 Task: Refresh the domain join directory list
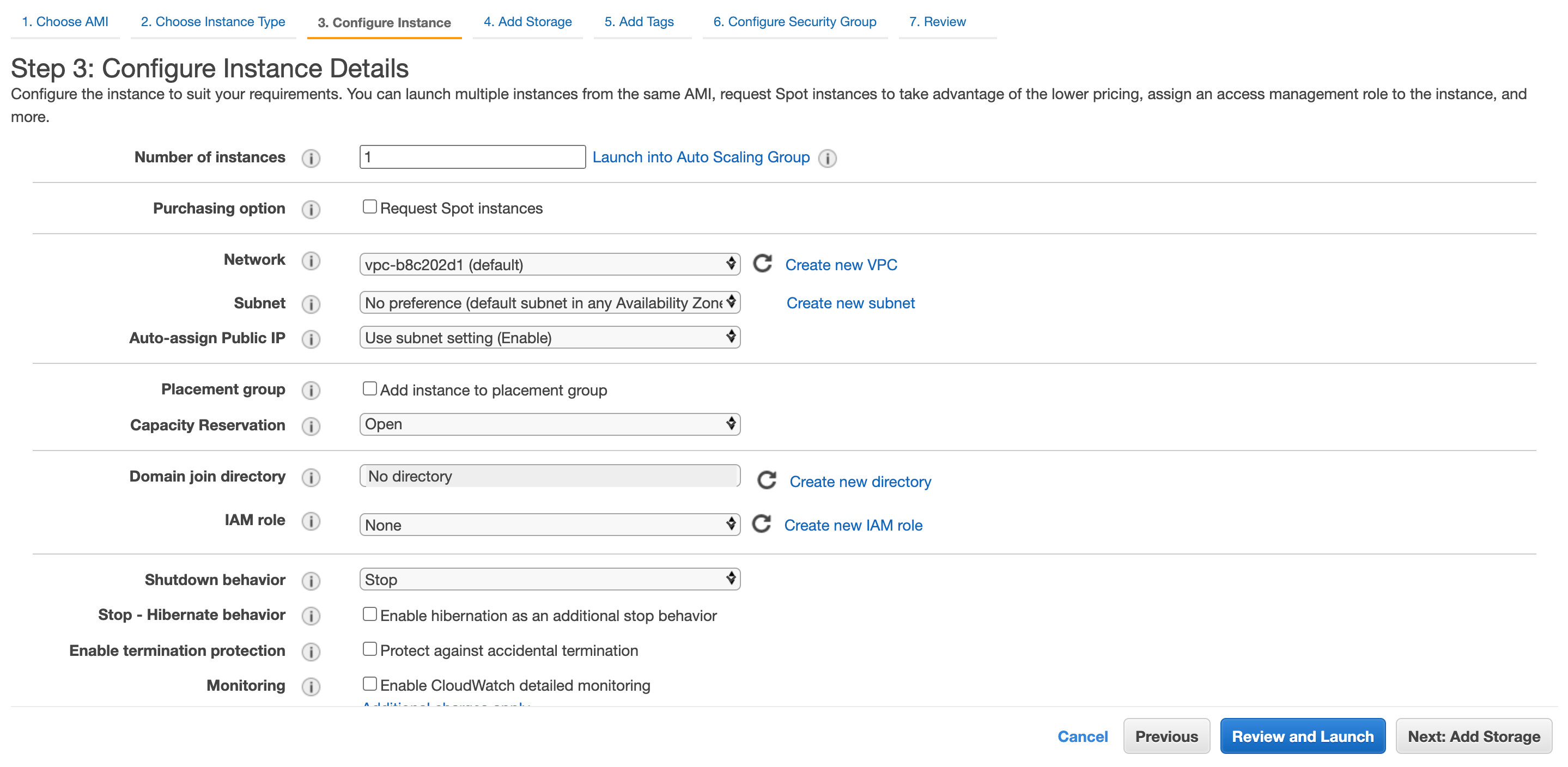click(x=765, y=480)
